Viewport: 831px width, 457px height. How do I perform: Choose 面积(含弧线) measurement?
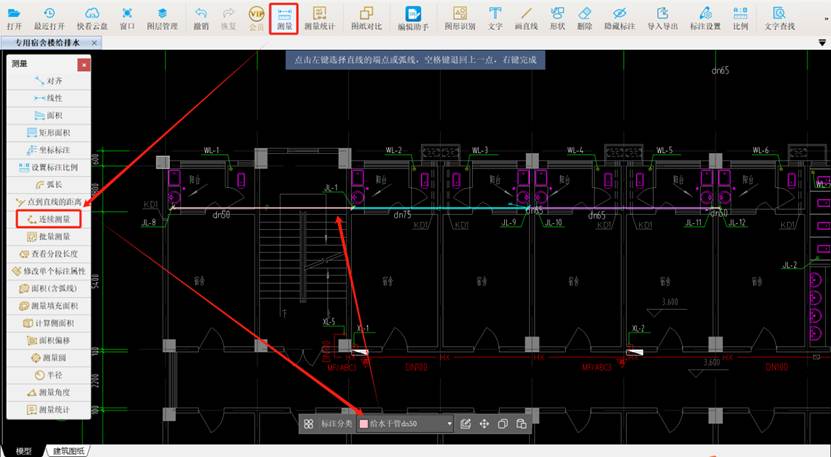(49, 288)
